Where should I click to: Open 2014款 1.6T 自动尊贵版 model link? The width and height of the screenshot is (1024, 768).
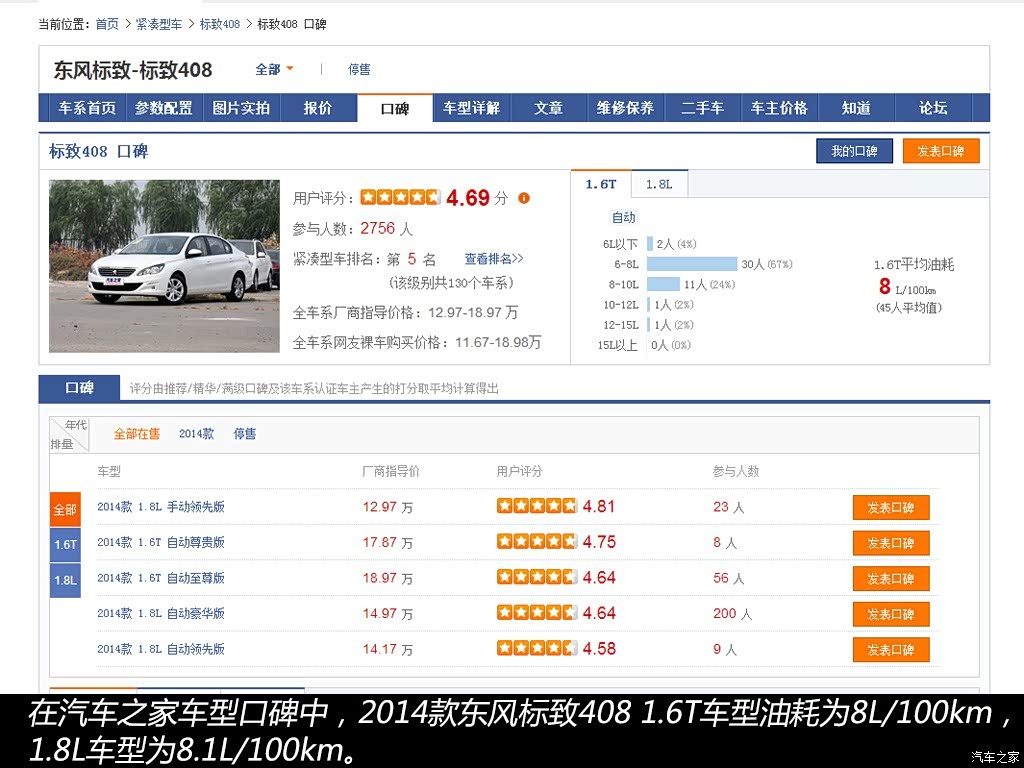tap(161, 542)
